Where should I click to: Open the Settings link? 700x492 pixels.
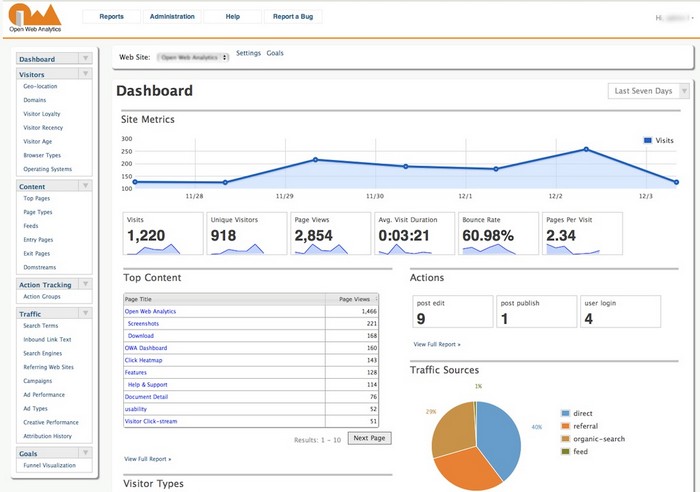pyautogui.click(x=248, y=53)
